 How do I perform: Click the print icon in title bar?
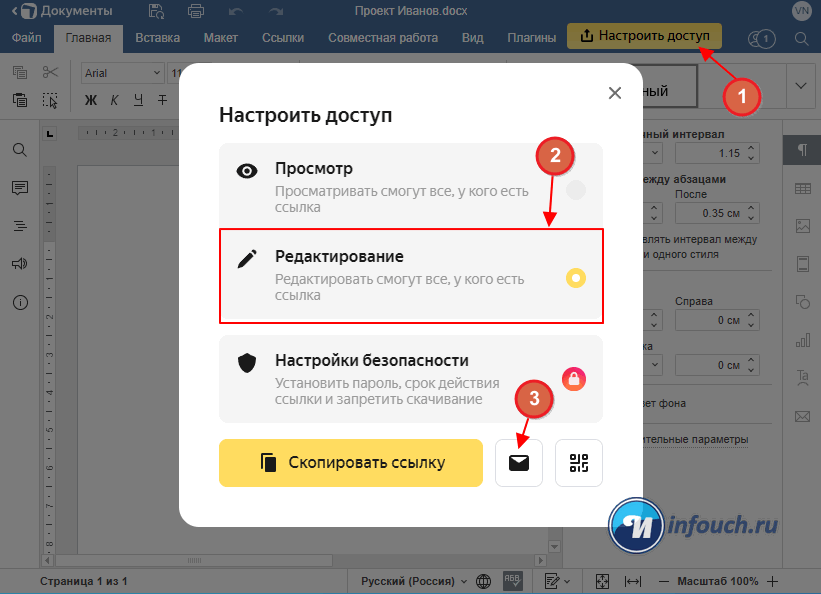coord(196,11)
